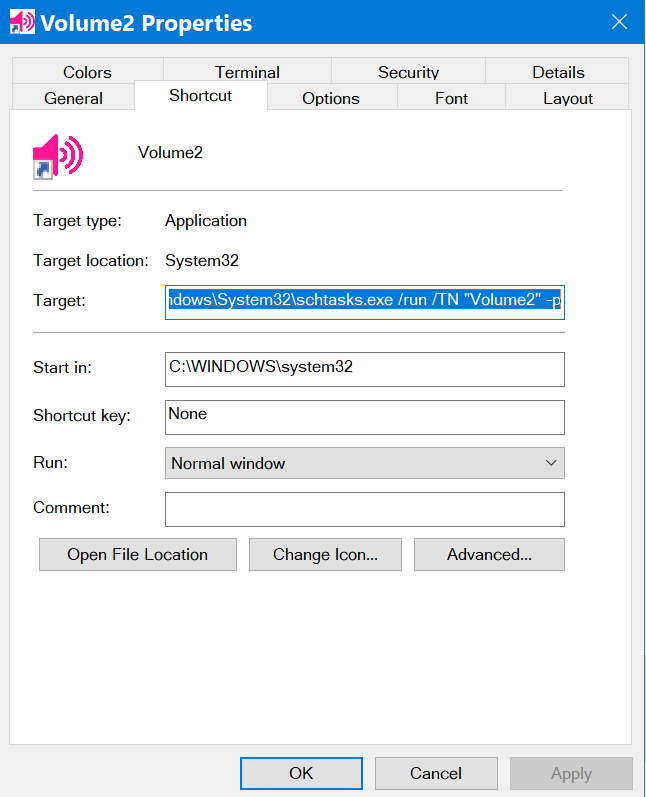The width and height of the screenshot is (646, 797).
Task: Switch to the General tab
Action: 73,98
